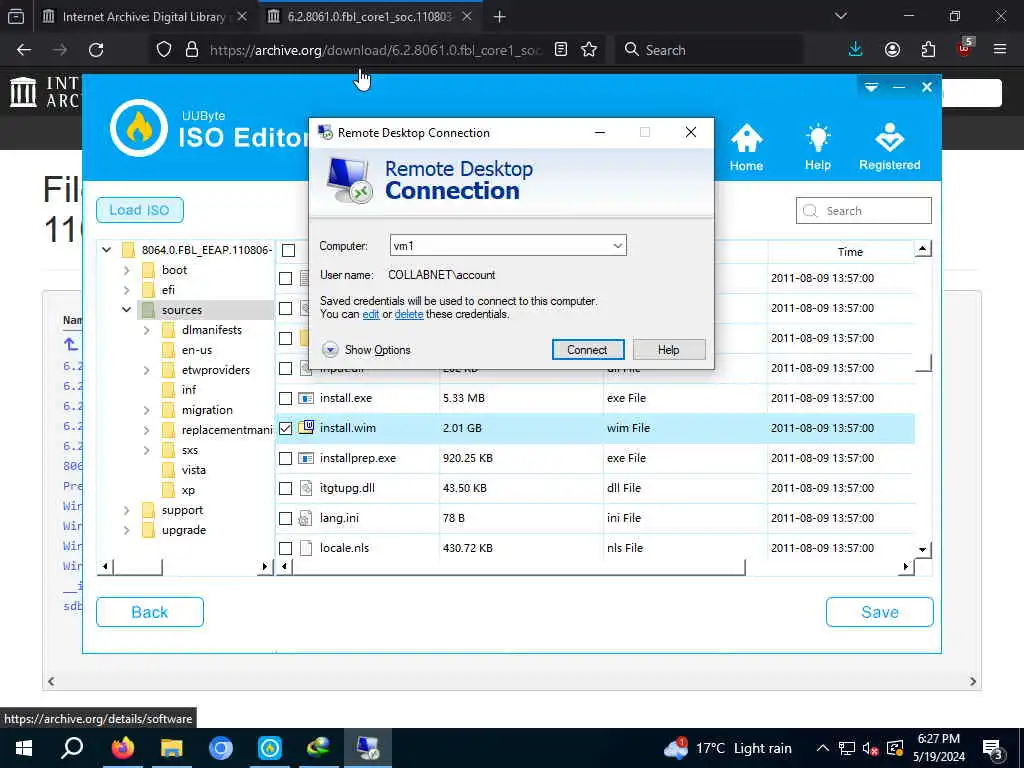The height and width of the screenshot is (768, 1024).
Task: Select the etwproviders folder in tree
Action: 216,370
